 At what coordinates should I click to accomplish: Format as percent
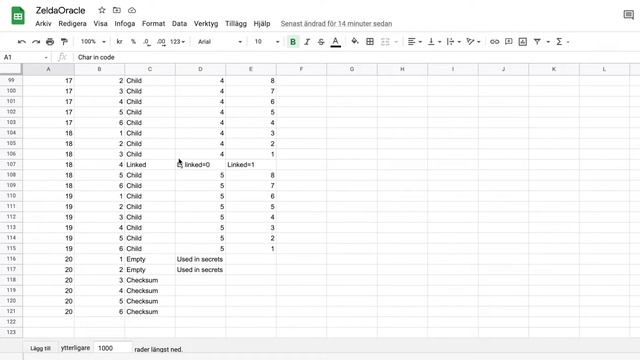pos(133,42)
